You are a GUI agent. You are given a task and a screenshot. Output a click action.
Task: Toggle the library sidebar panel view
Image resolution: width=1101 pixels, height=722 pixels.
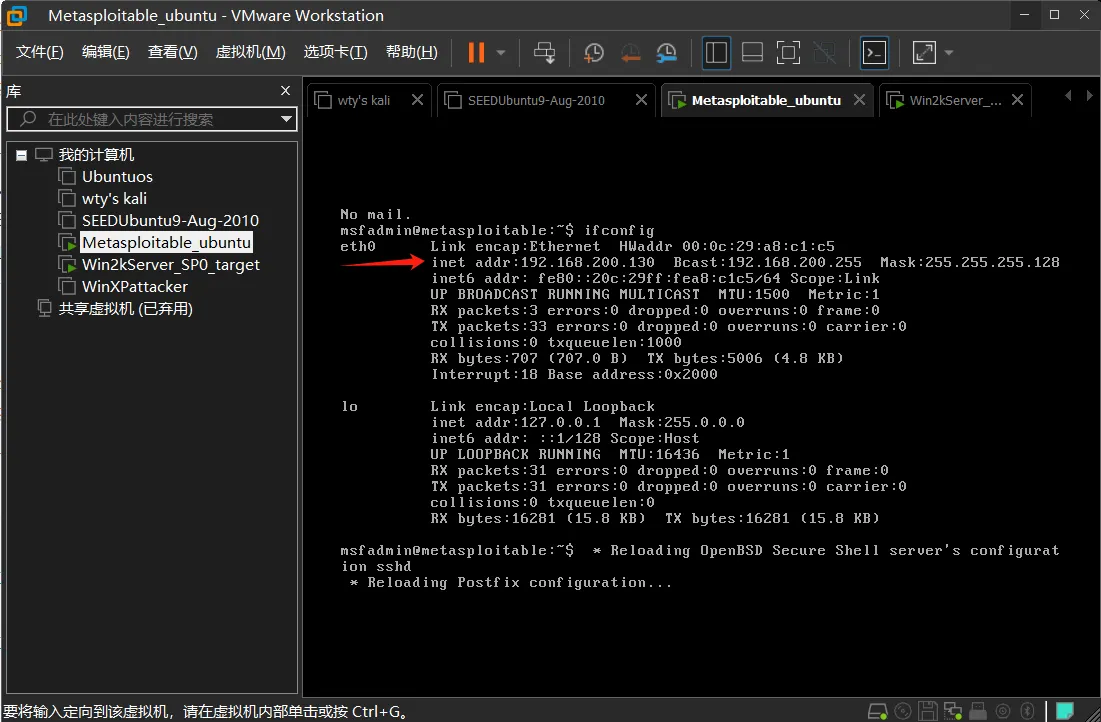(716, 53)
